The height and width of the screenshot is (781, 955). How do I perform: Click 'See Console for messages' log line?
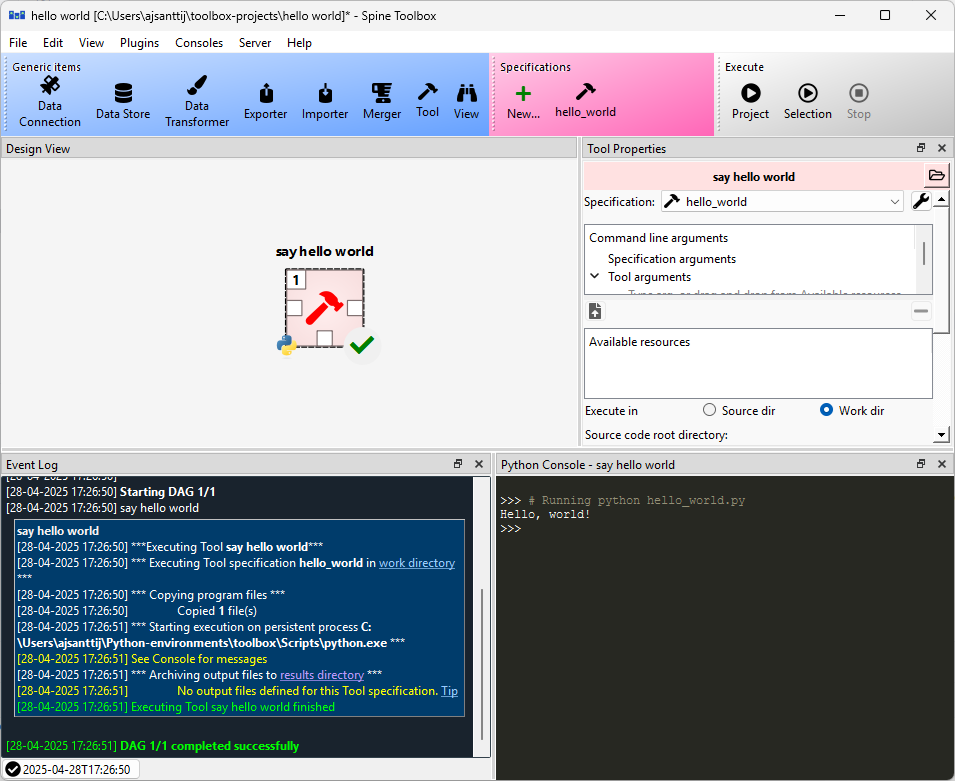coord(199,659)
